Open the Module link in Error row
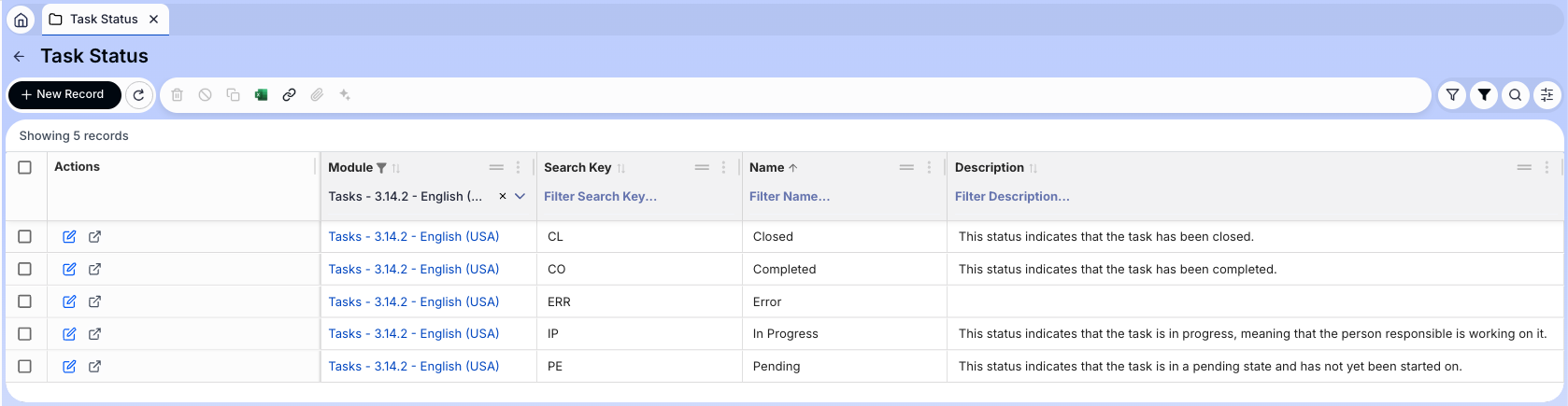1568x406 pixels. click(x=413, y=302)
